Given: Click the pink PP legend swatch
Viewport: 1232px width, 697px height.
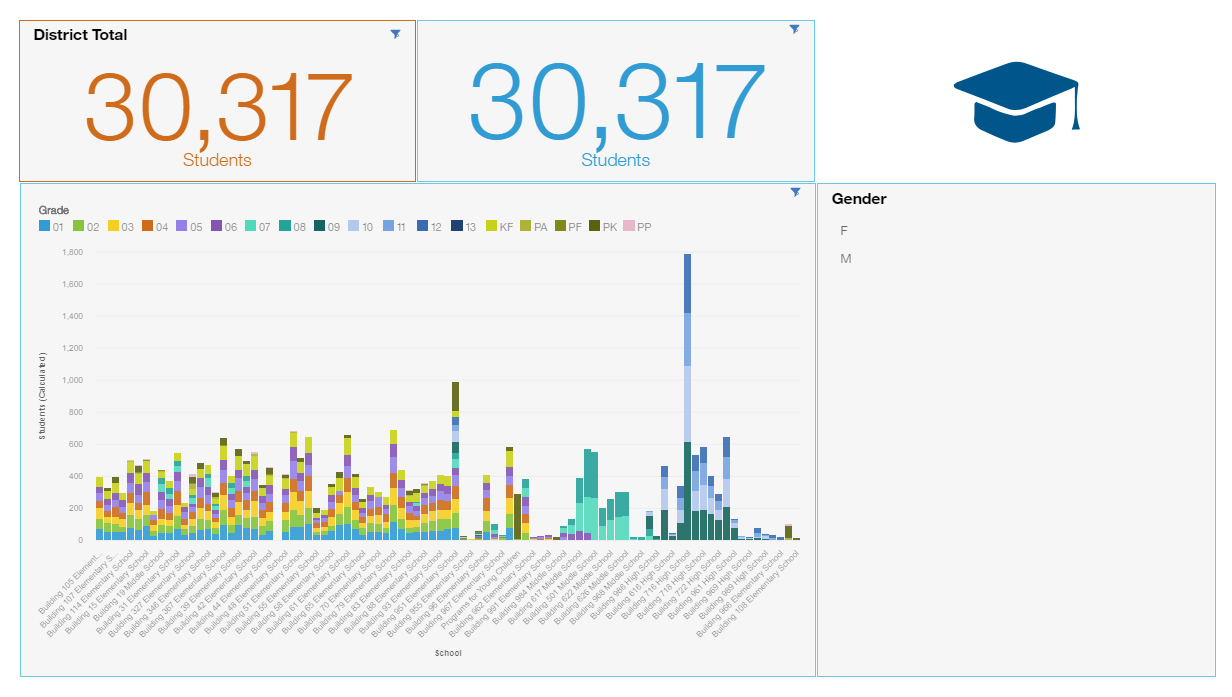Looking at the screenshot, I should 629,227.
